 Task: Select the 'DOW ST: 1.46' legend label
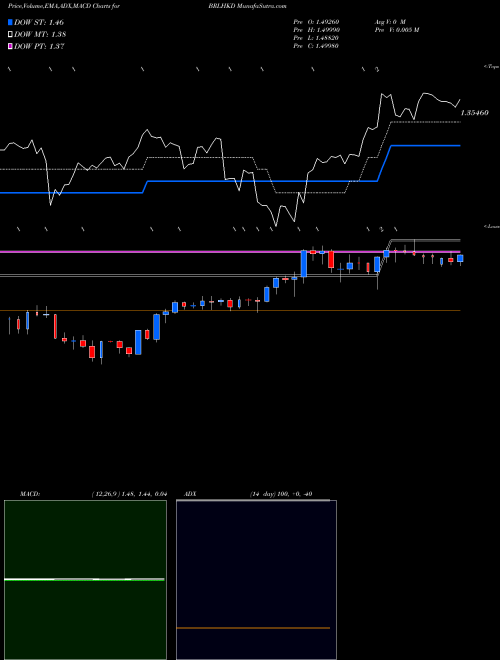click(39, 22)
